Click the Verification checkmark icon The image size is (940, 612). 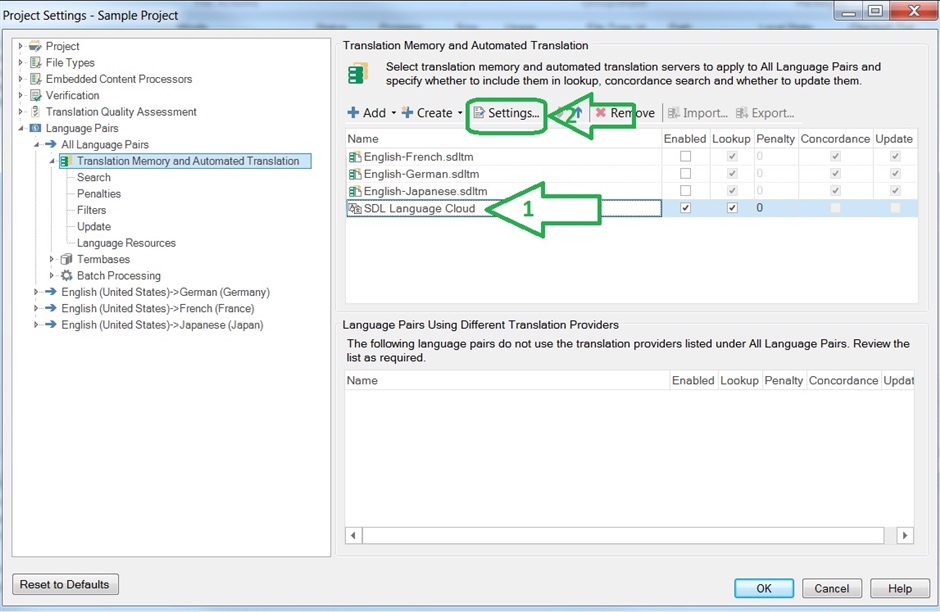[x=36, y=96]
